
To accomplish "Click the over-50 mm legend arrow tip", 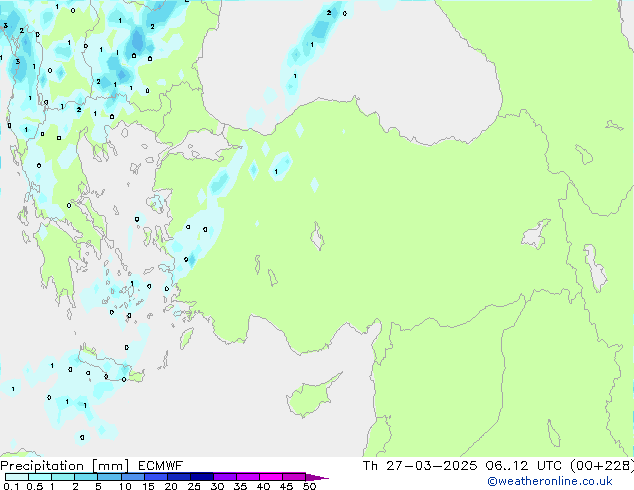I will (317, 477).
